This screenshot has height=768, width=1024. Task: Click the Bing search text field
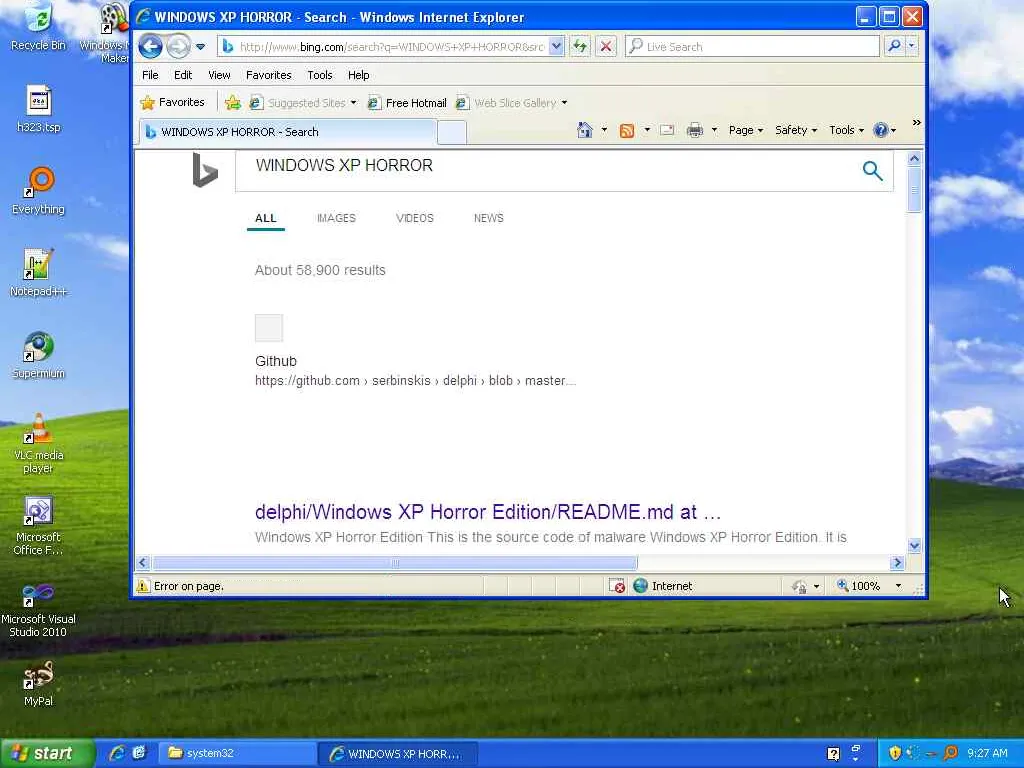(x=549, y=170)
